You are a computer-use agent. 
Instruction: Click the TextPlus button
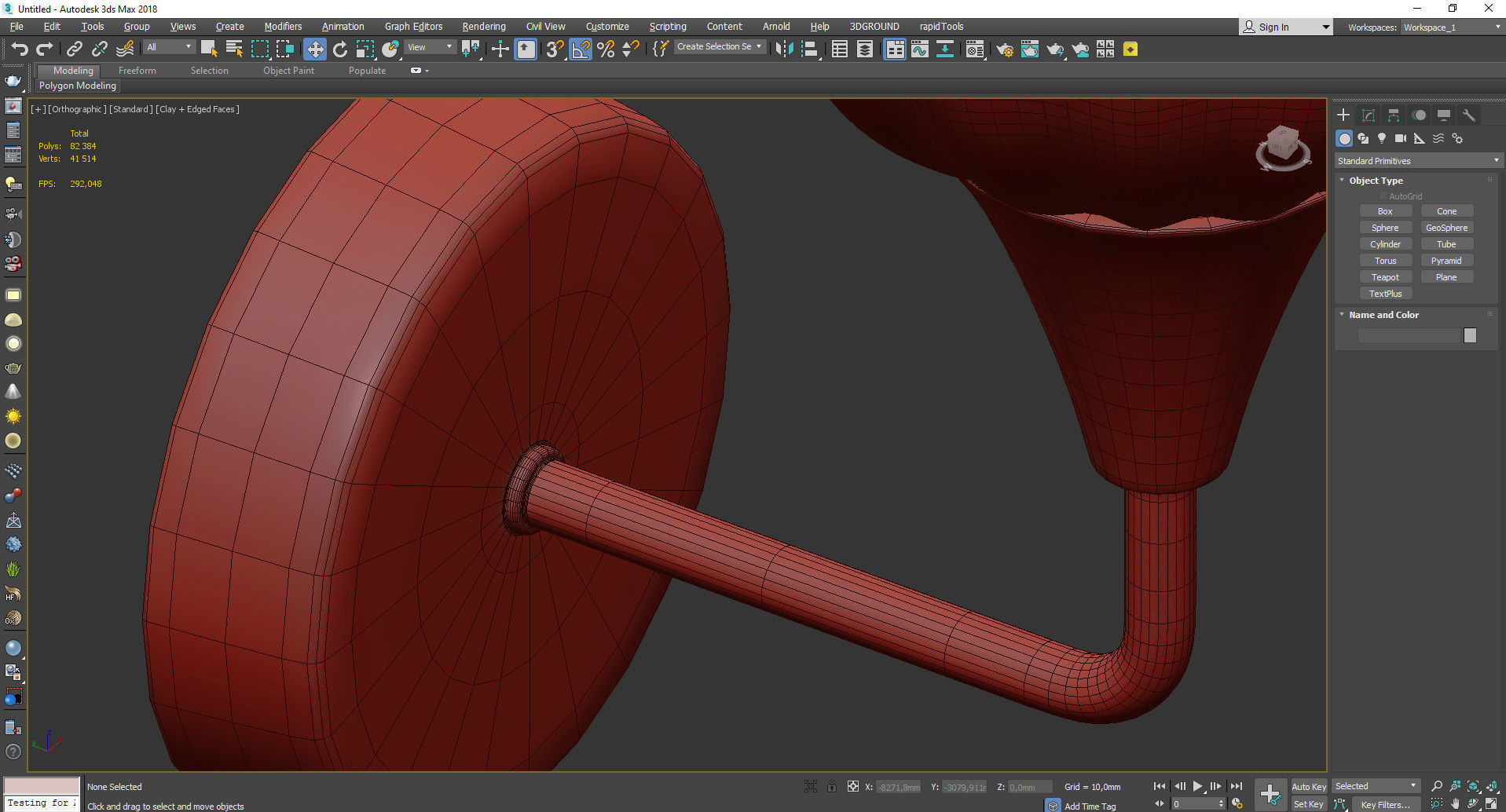coord(1385,294)
